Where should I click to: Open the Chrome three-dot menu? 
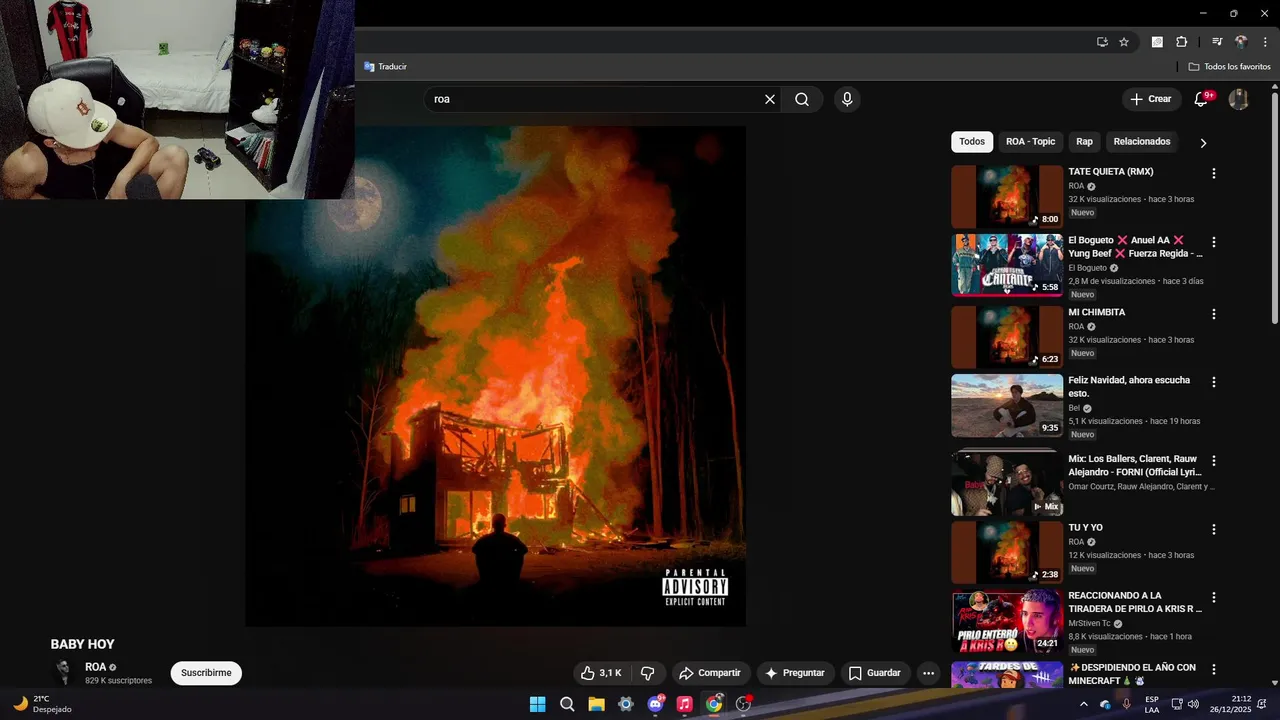point(1265,42)
